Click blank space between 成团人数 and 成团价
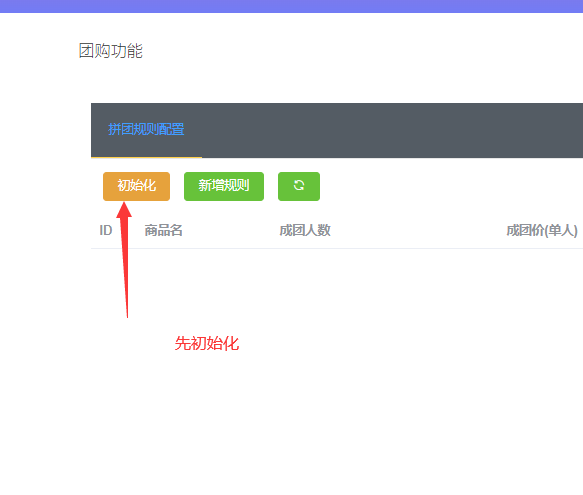583x495 pixels. 418,231
